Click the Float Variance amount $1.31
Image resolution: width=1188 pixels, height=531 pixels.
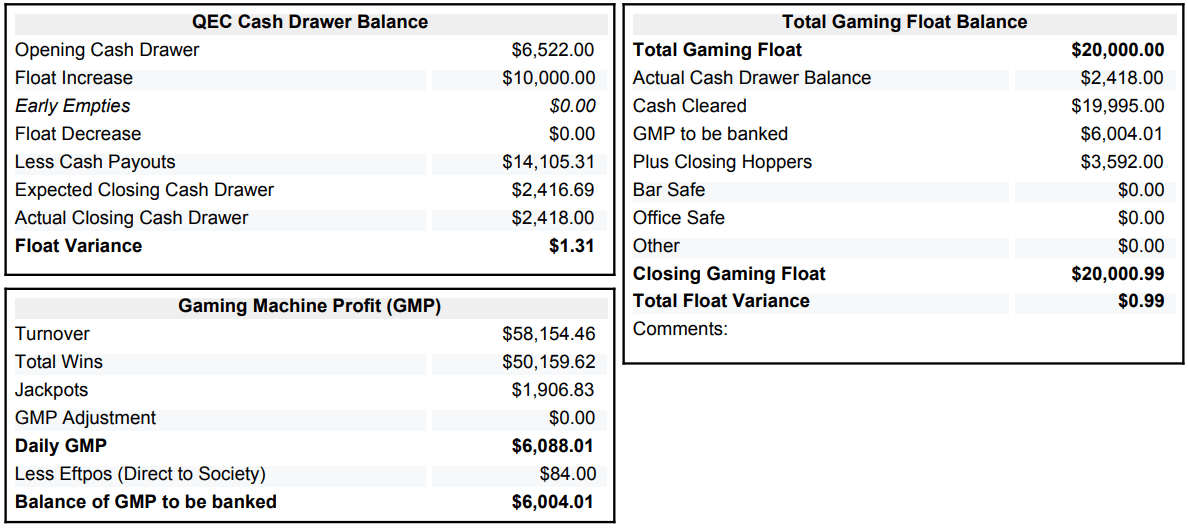coord(572,246)
